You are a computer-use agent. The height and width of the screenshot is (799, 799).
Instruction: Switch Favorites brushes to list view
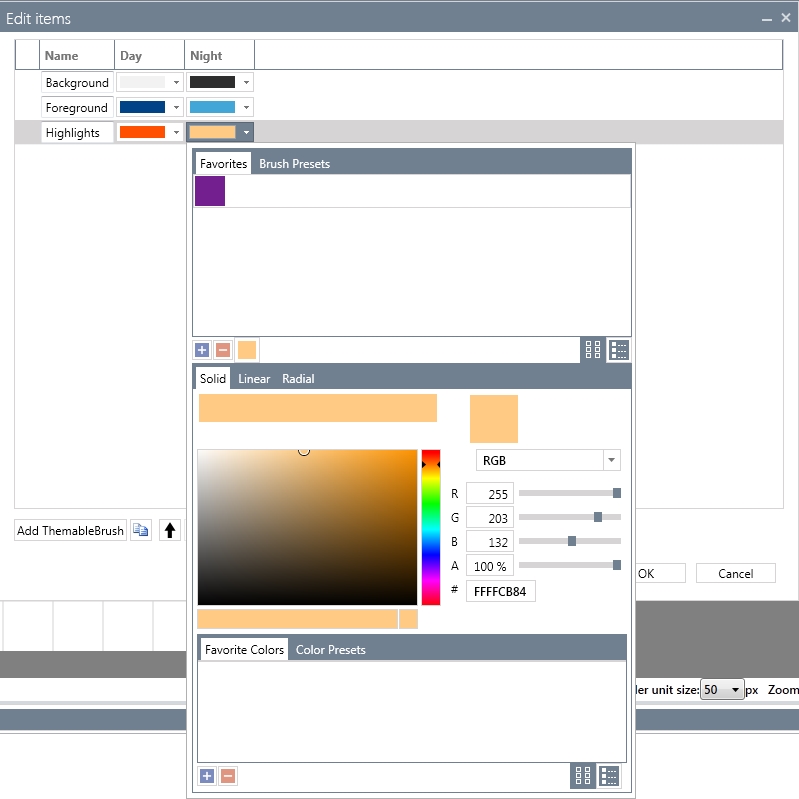pyautogui.click(x=618, y=350)
